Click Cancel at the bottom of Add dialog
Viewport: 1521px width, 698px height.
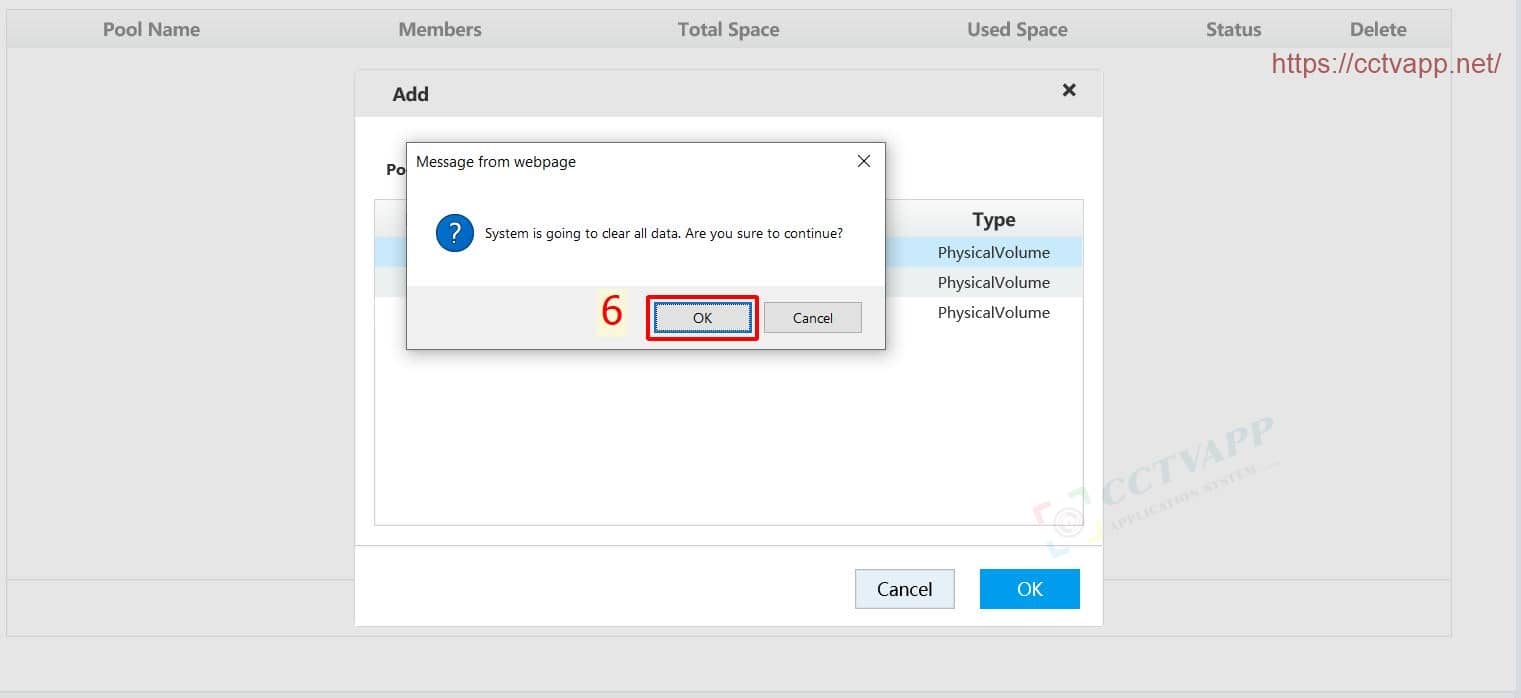pos(904,589)
